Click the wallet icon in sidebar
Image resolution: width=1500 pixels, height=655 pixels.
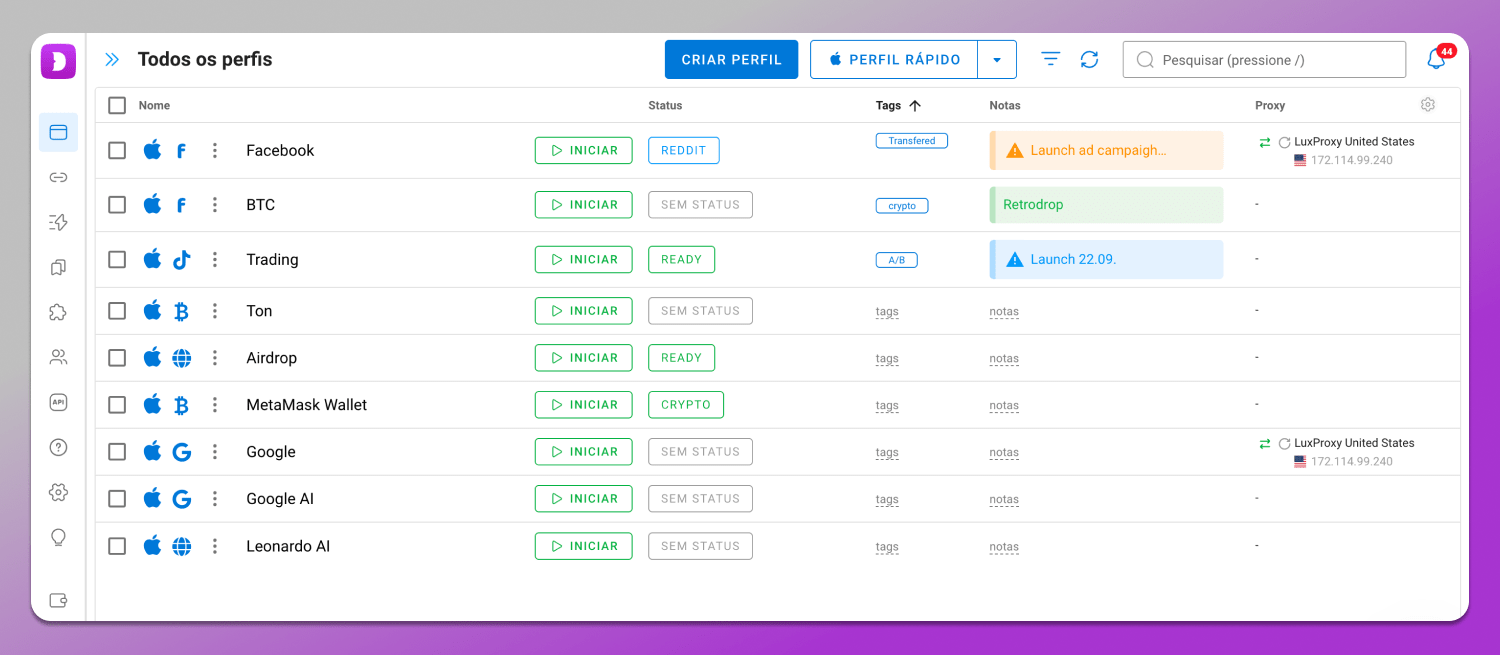[x=58, y=600]
